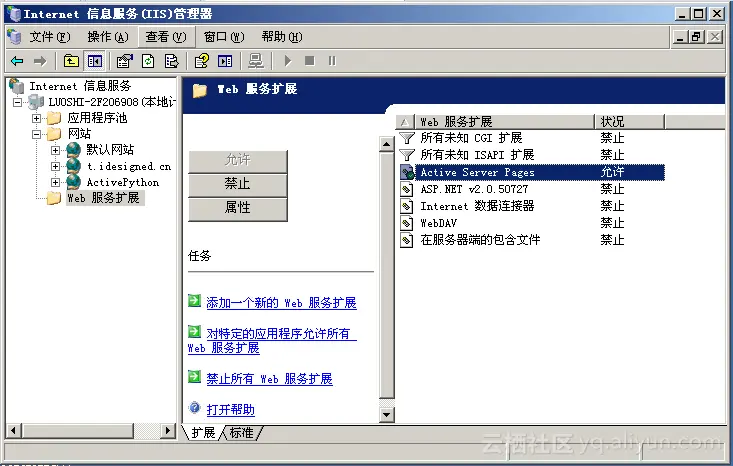The width and height of the screenshot is (733, 466).
Task: Click the Stop item square icon
Action: point(309,61)
